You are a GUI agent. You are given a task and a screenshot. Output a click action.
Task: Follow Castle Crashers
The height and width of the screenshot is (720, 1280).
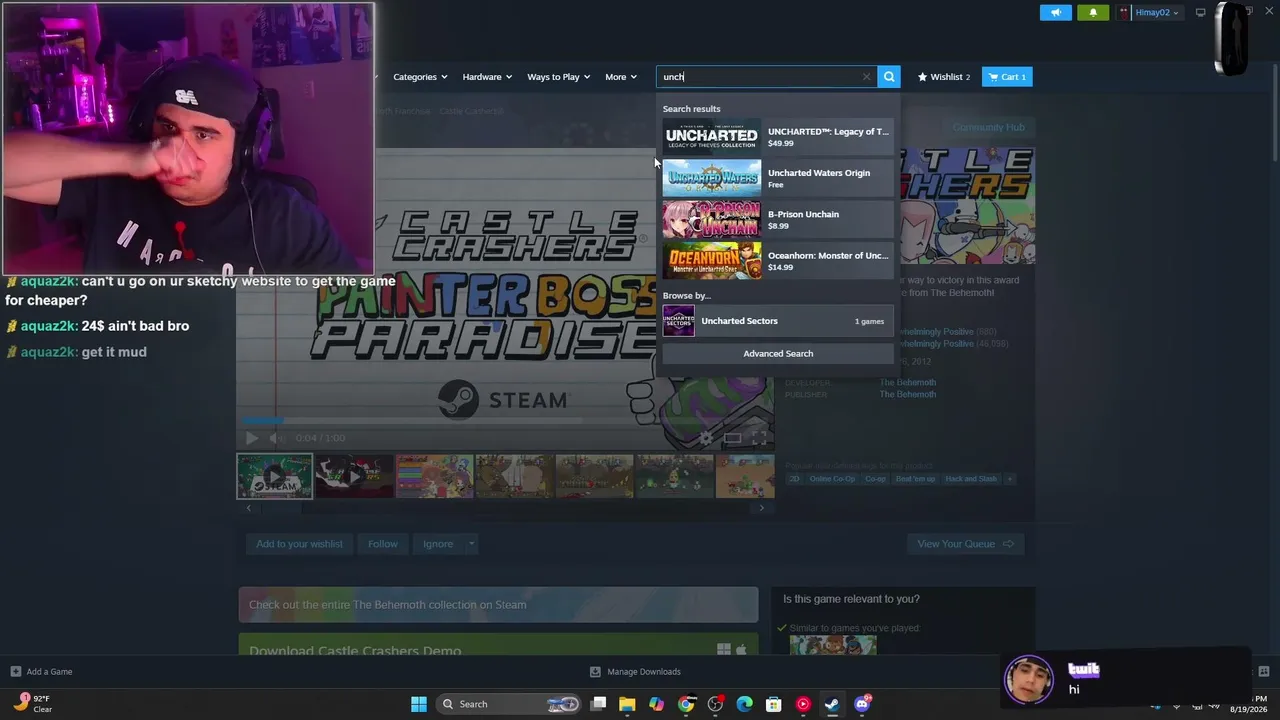tap(383, 544)
